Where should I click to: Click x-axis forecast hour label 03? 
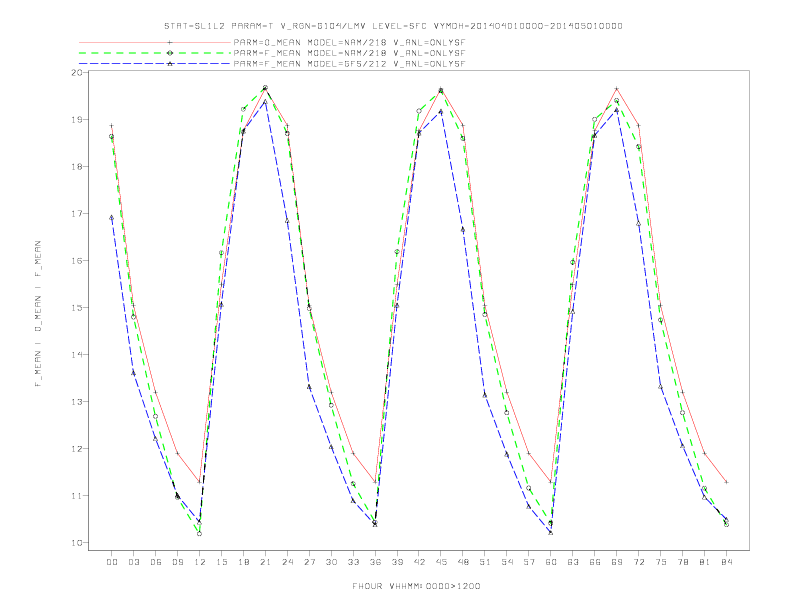[133, 562]
